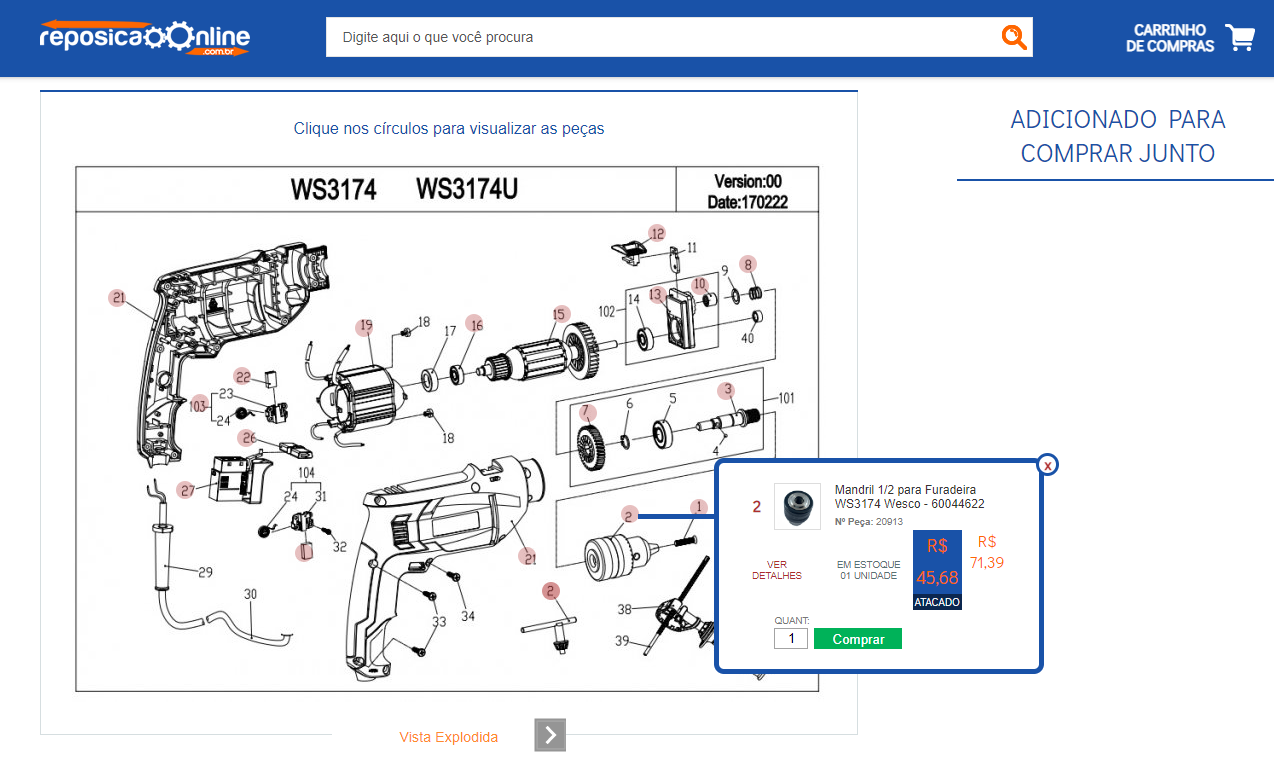Open the shopping cart icon
The height and width of the screenshot is (759, 1274).
[x=1240, y=38]
